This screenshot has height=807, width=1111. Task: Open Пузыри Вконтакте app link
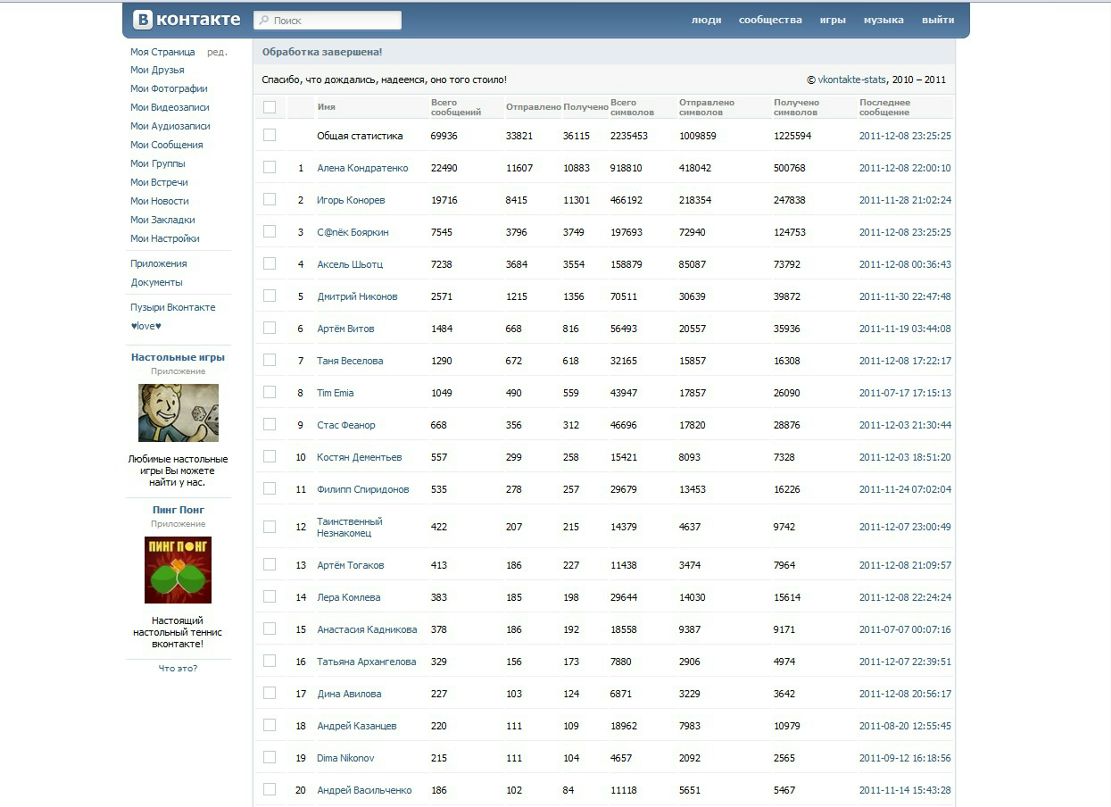click(x=172, y=307)
